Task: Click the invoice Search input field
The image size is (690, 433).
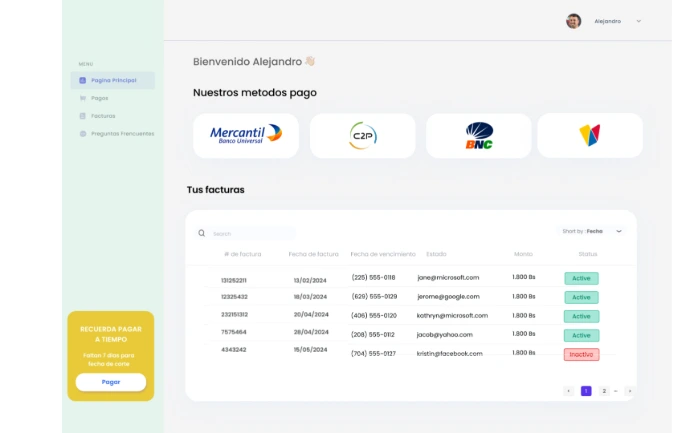Action: (250, 233)
